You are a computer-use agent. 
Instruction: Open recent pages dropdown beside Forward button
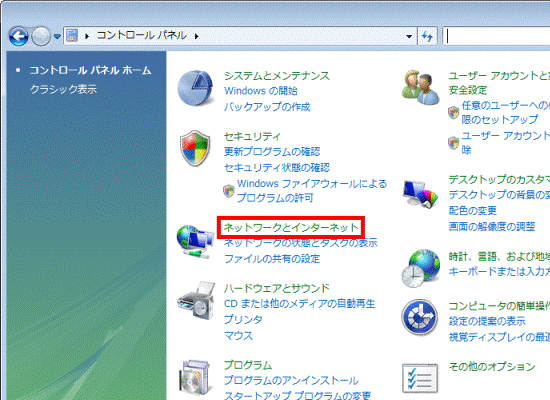(x=57, y=36)
